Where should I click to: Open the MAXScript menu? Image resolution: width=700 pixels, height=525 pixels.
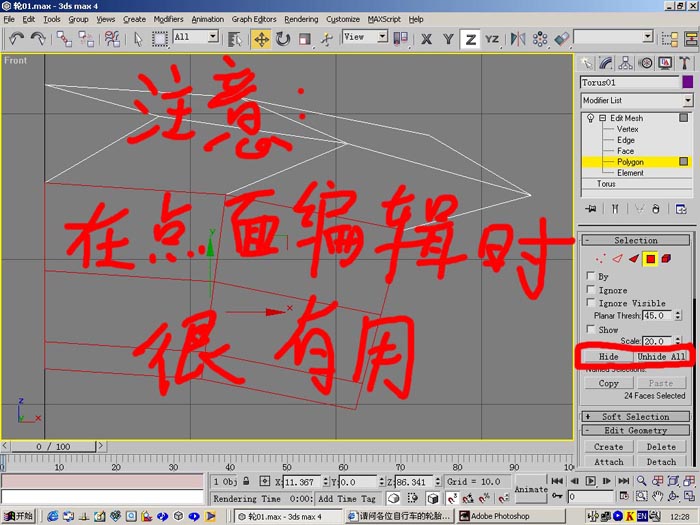point(384,19)
